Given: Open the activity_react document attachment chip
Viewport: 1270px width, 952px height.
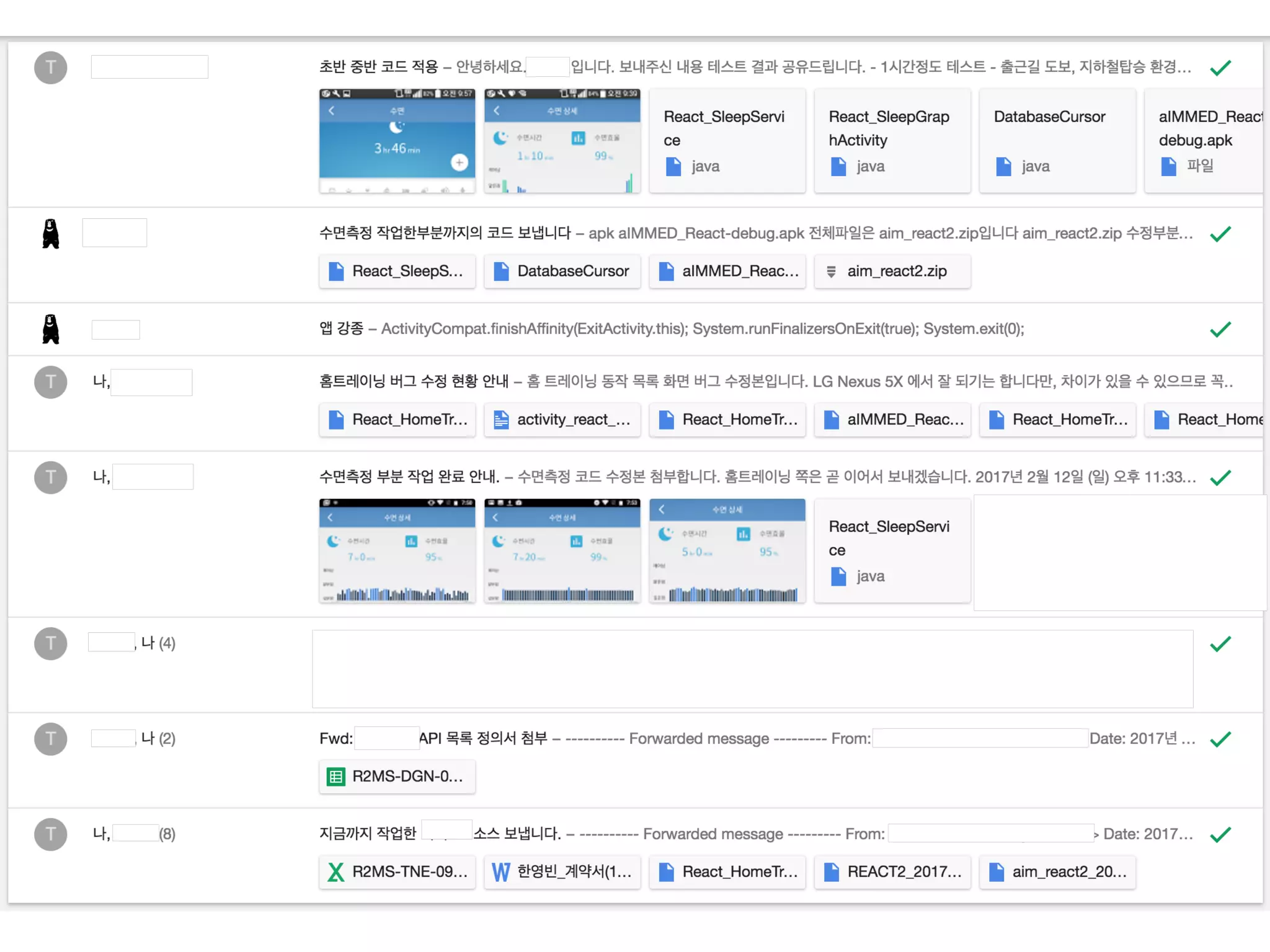Looking at the screenshot, I should (x=562, y=420).
